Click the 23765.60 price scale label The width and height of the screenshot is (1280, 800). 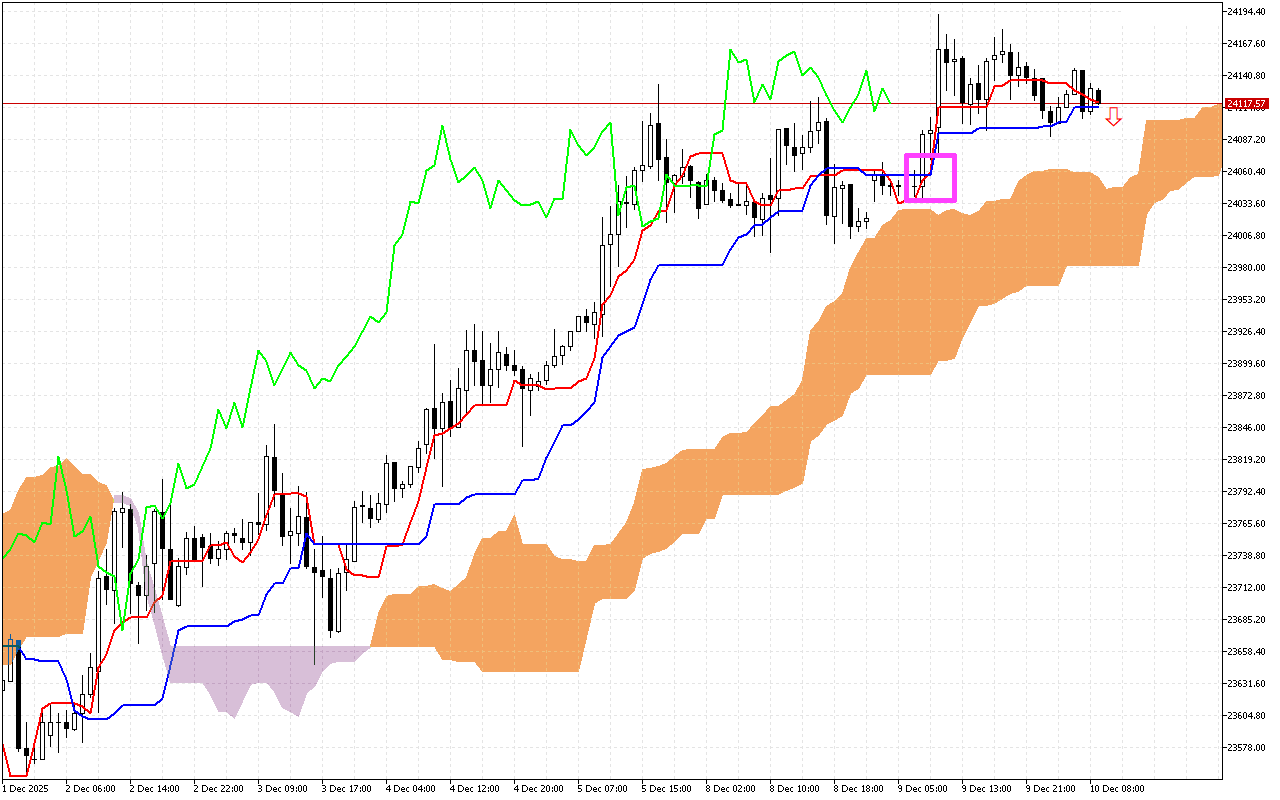click(1246, 523)
